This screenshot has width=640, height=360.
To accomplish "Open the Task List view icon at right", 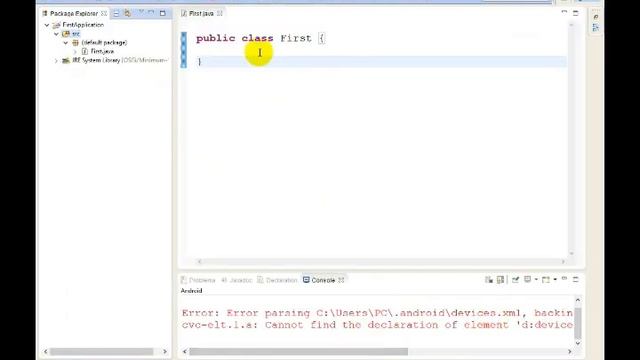I will (x=596, y=17).
